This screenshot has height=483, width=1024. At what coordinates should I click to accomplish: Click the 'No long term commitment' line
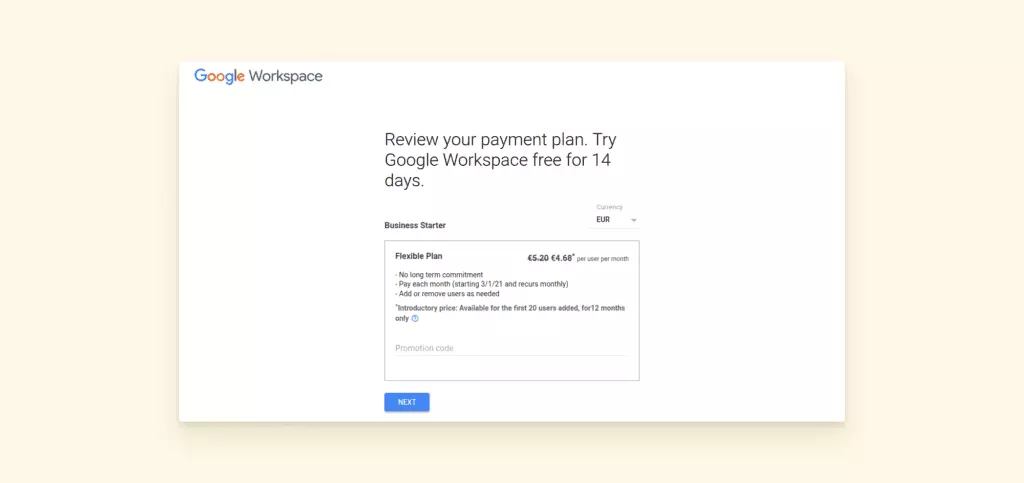(x=439, y=275)
